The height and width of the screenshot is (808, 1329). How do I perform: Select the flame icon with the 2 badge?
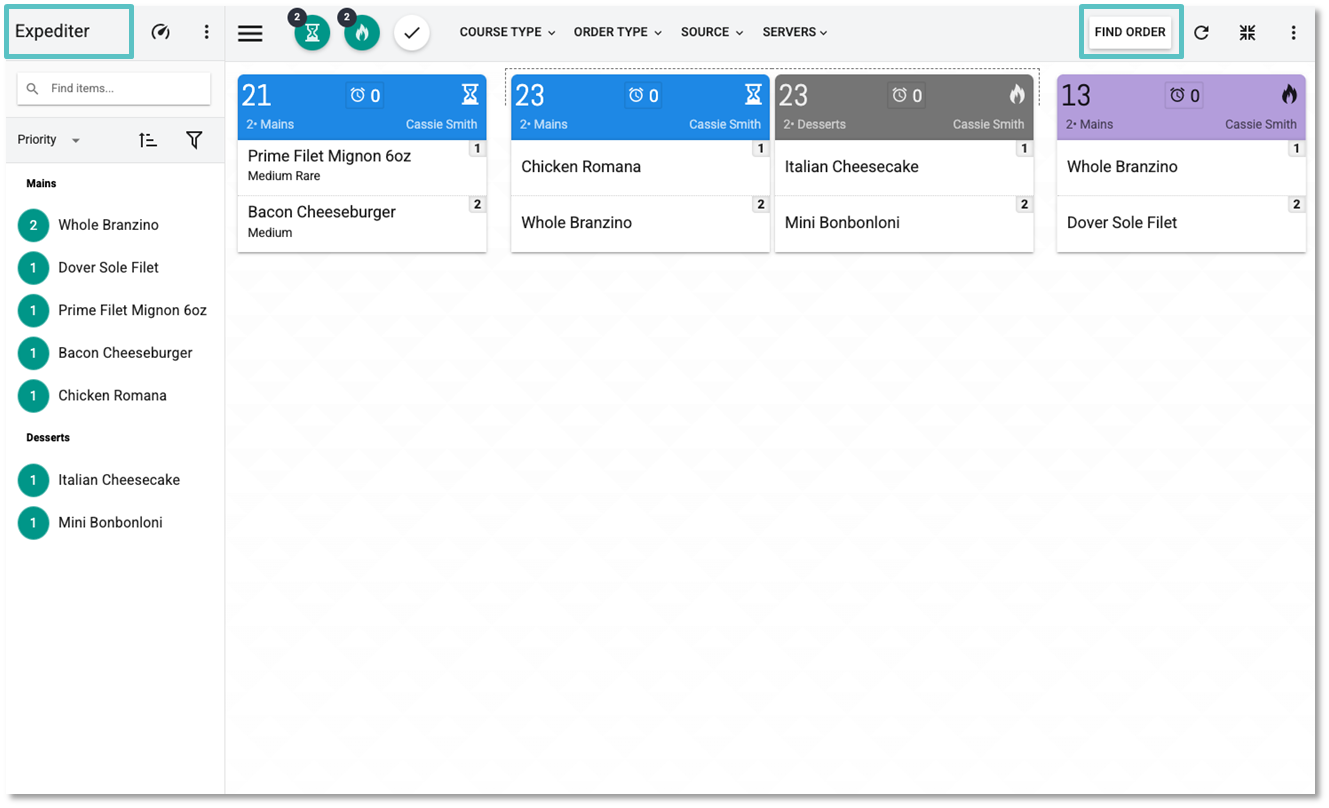tap(362, 32)
